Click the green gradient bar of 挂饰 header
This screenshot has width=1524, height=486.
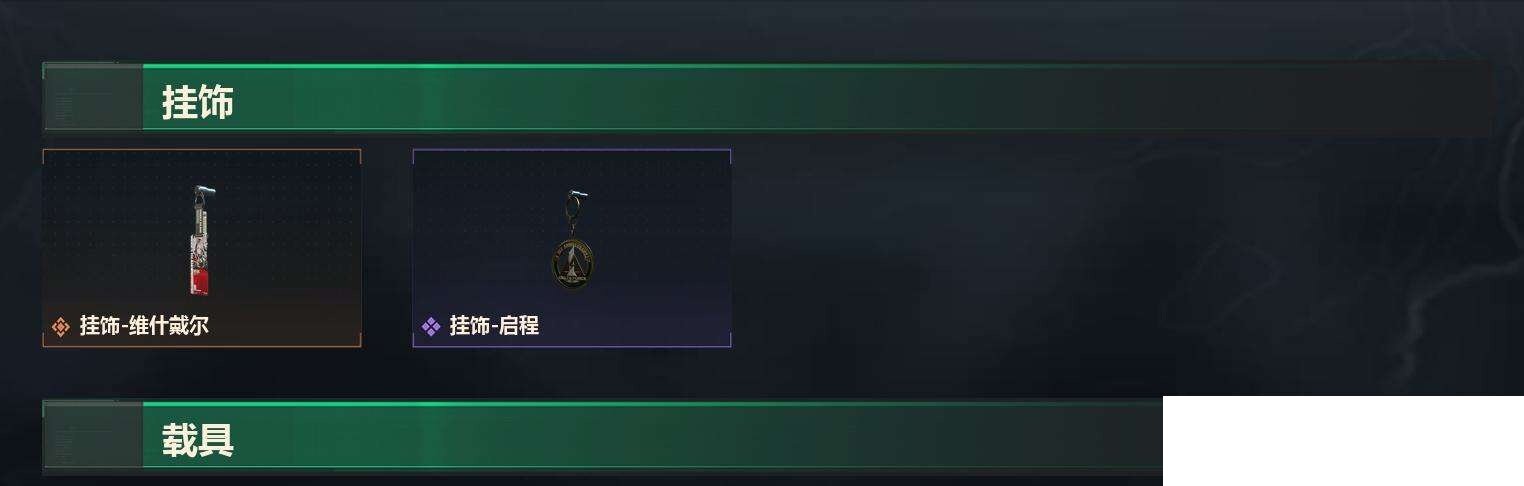tap(817, 98)
